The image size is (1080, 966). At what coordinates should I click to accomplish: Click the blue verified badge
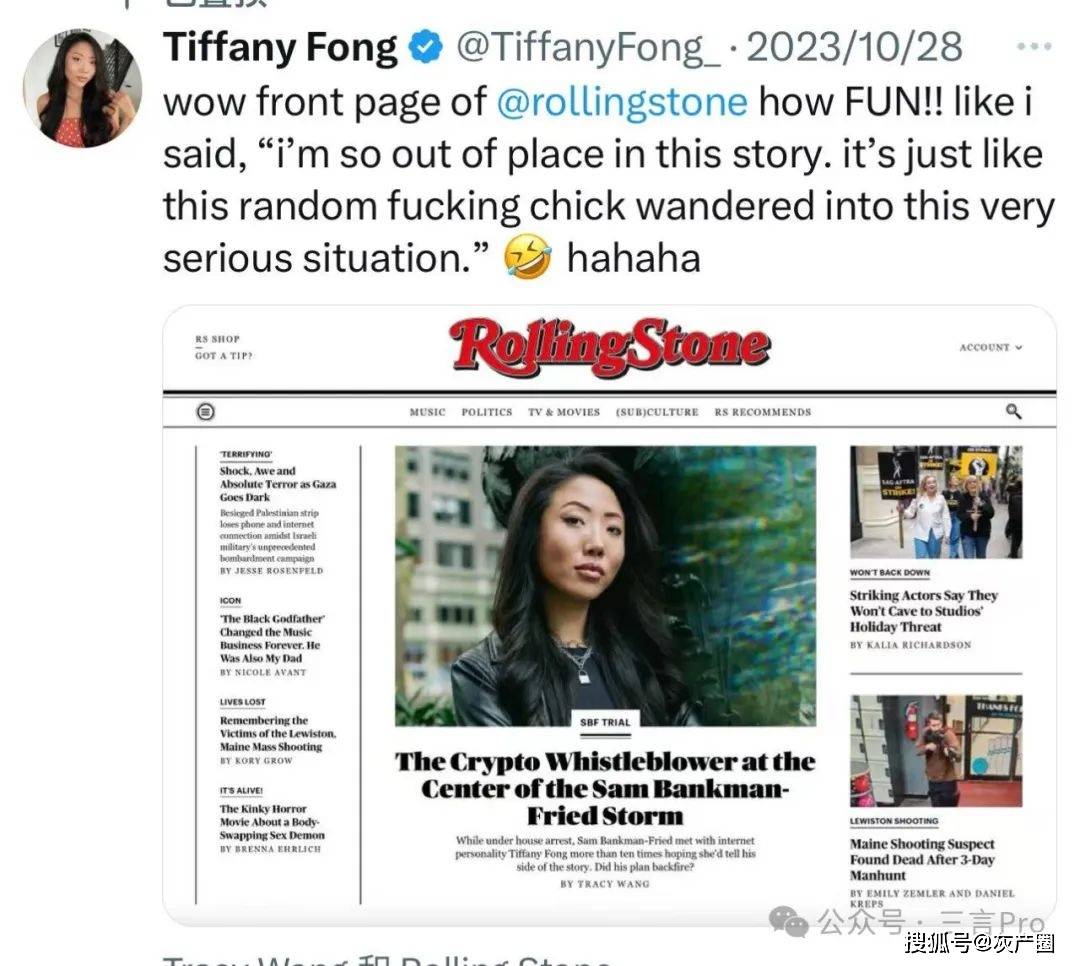pyautogui.click(x=426, y=48)
